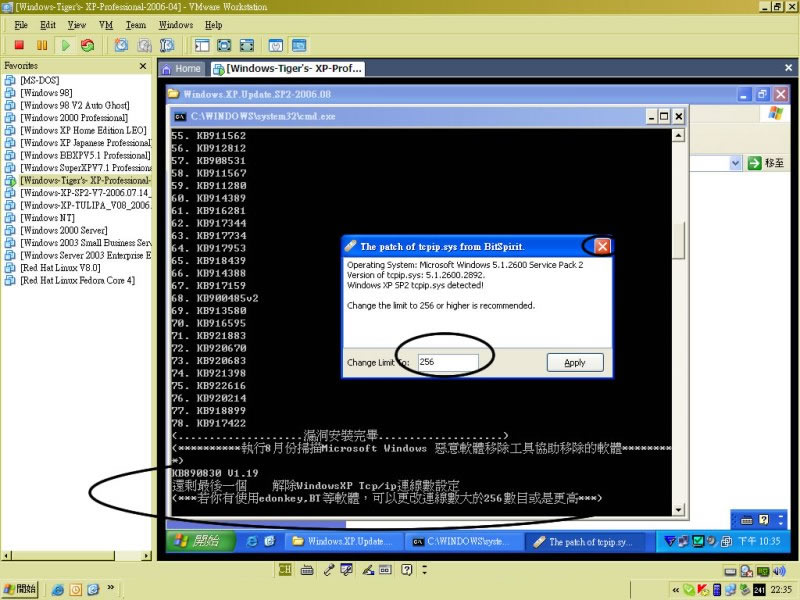Image resolution: width=800 pixels, height=600 pixels.
Task: Select Windows-XP-TULIPA_V08_2006 favorite
Action: (x=85, y=205)
